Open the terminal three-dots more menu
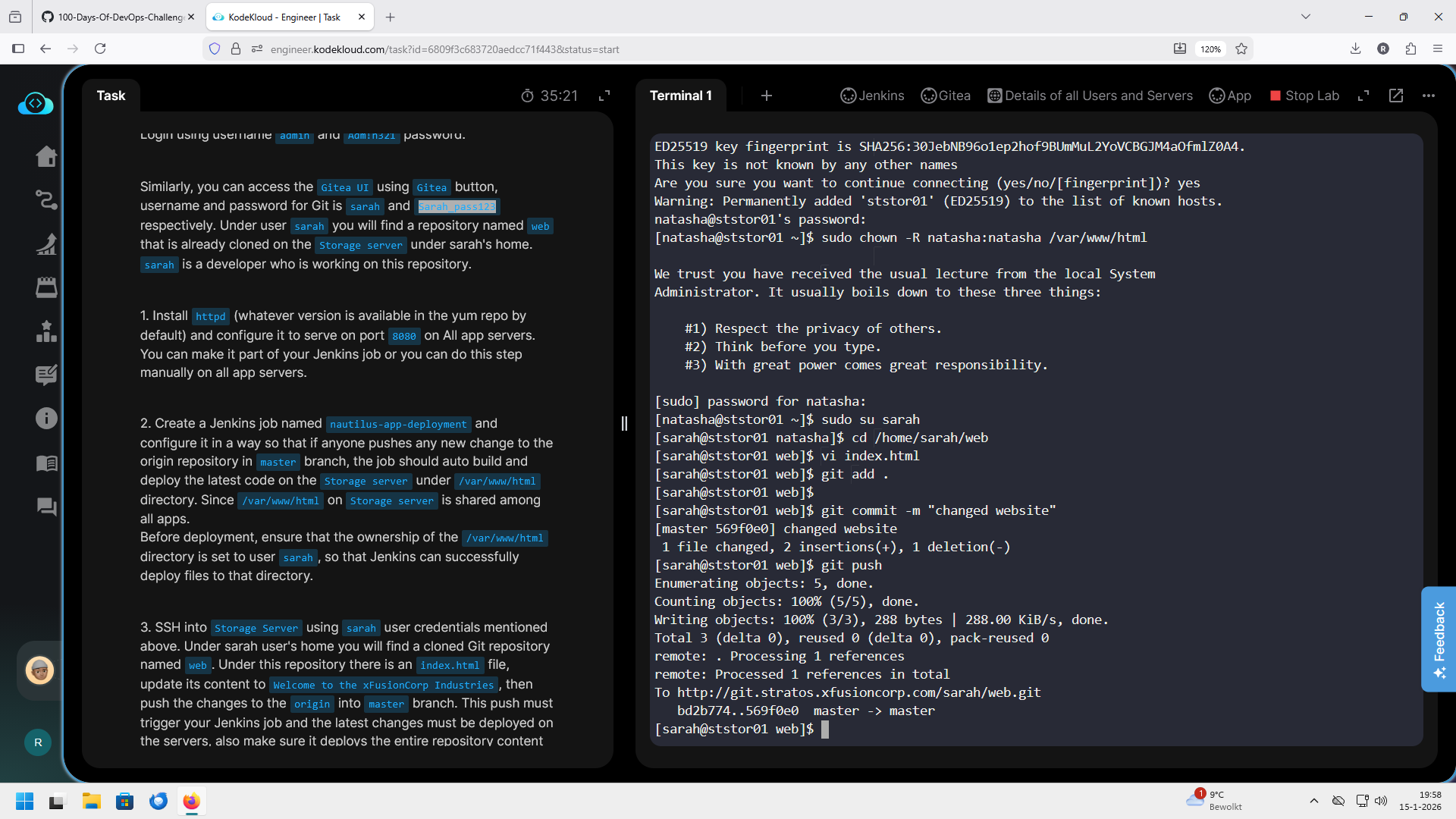This screenshot has width=1456, height=819. pos(1429,96)
